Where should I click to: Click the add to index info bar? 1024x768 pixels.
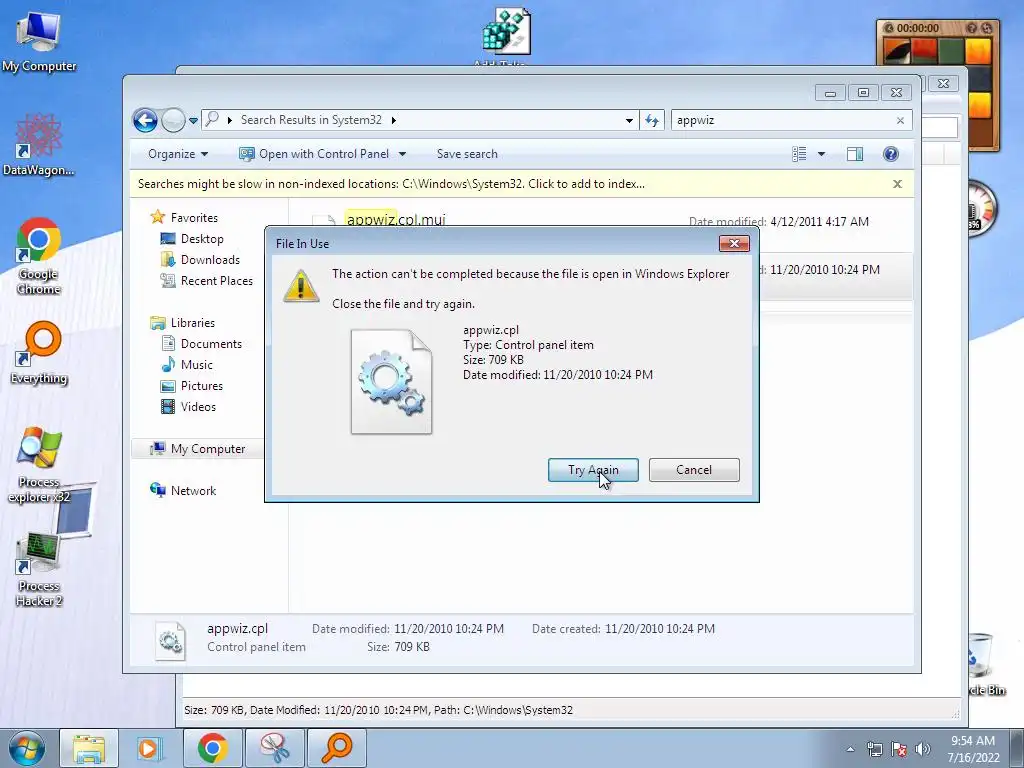click(x=391, y=184)
